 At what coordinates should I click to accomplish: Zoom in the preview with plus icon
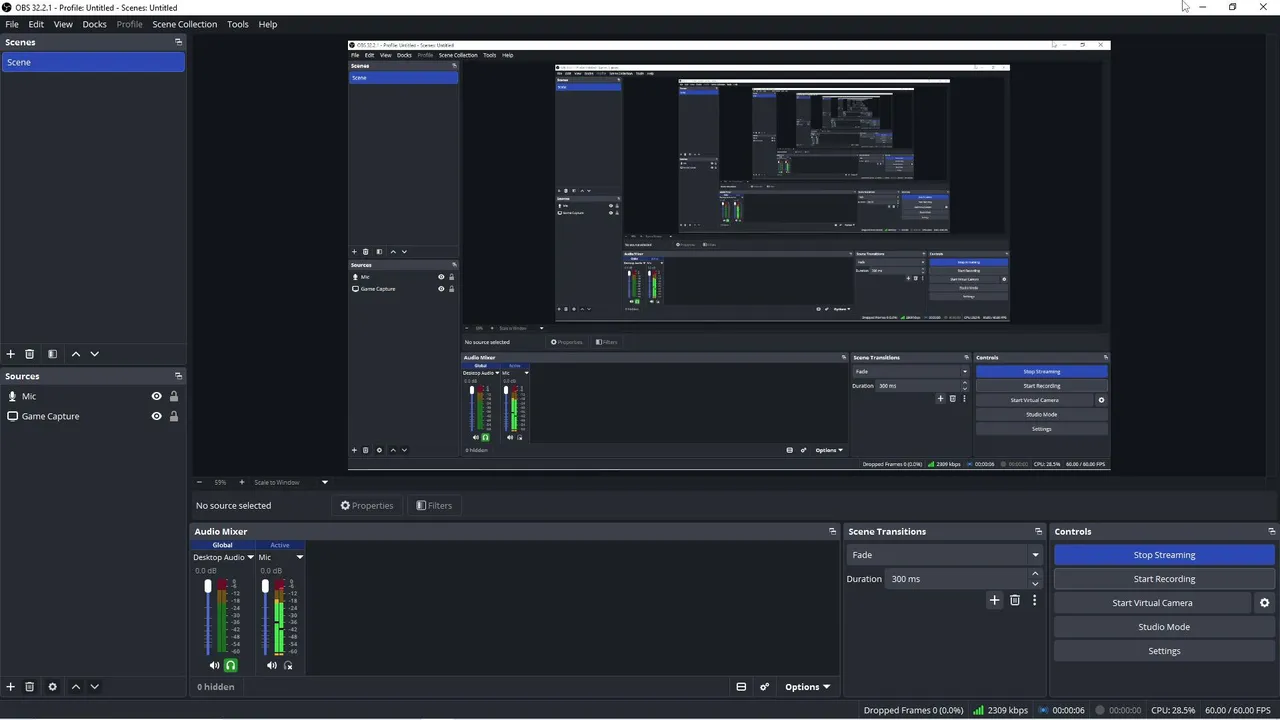pyautogui.click(x=241, y=482)
